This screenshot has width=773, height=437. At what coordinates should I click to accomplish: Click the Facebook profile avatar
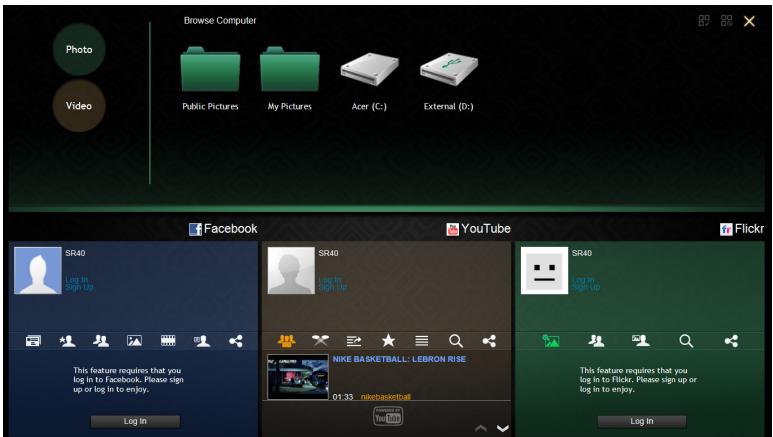pos(38,271)
